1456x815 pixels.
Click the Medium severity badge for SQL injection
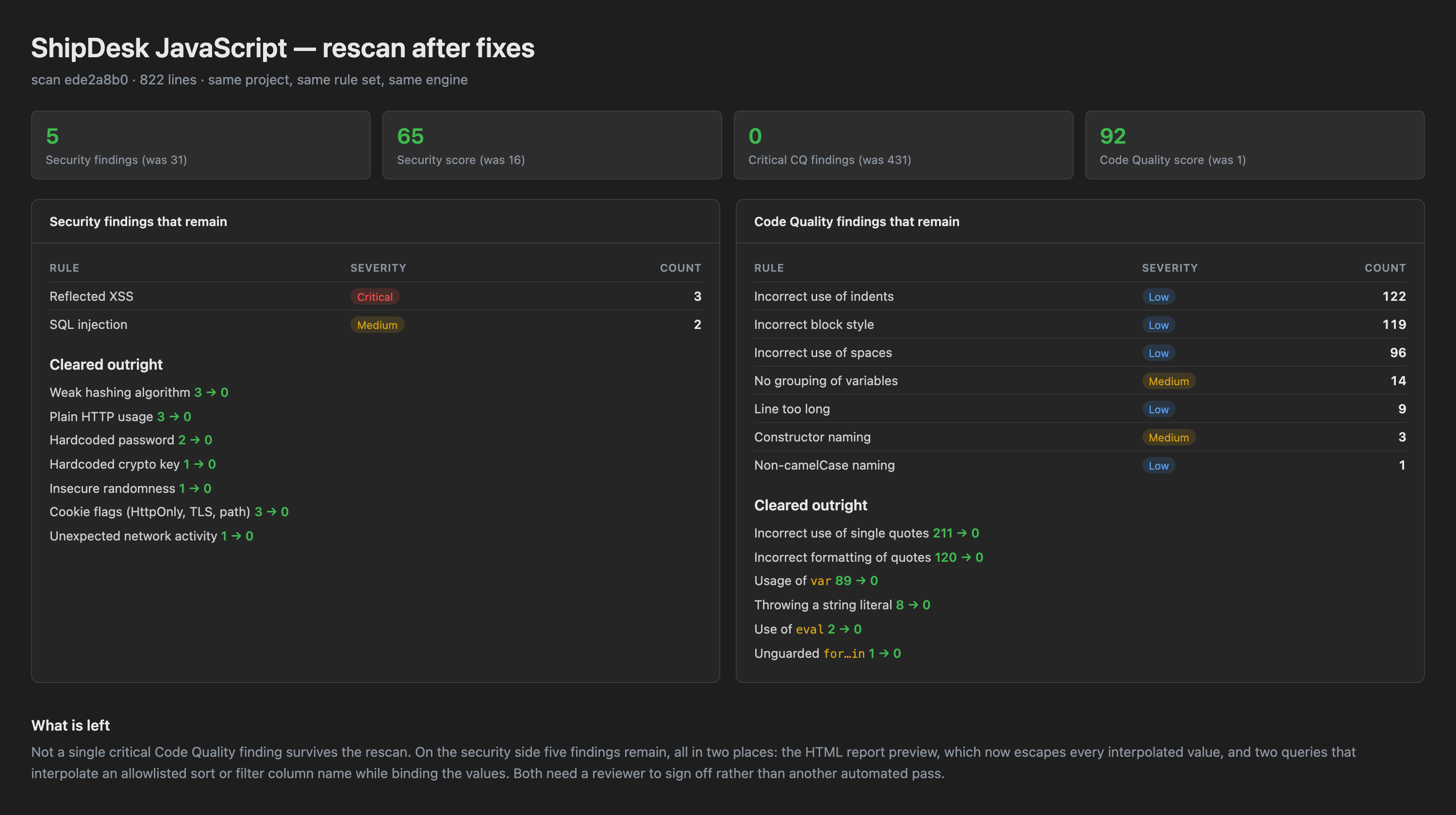377,325
